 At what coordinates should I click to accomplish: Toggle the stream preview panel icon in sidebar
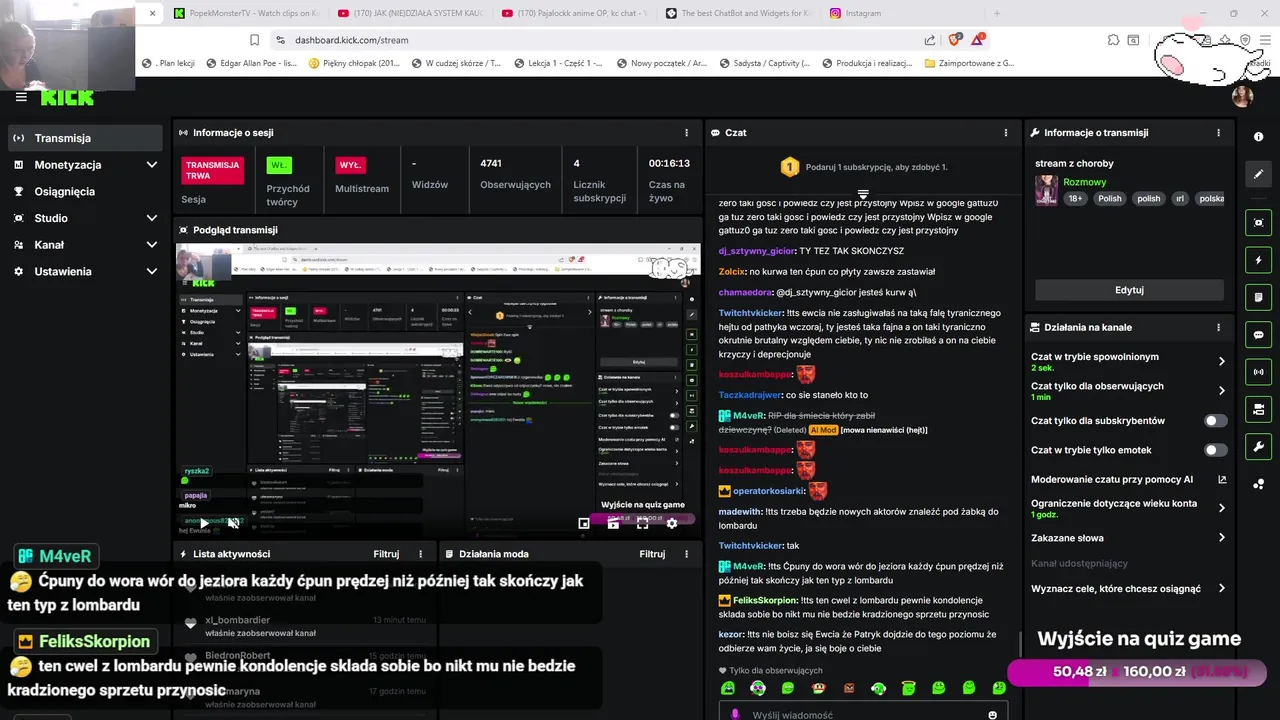(1258, 223)
